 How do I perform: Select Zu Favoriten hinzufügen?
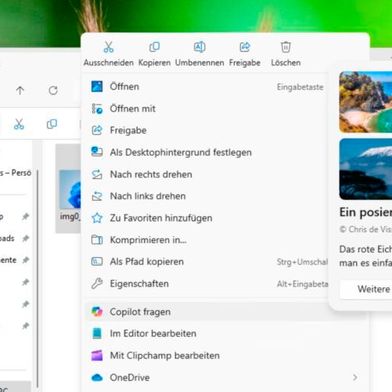tap(207, 218)
